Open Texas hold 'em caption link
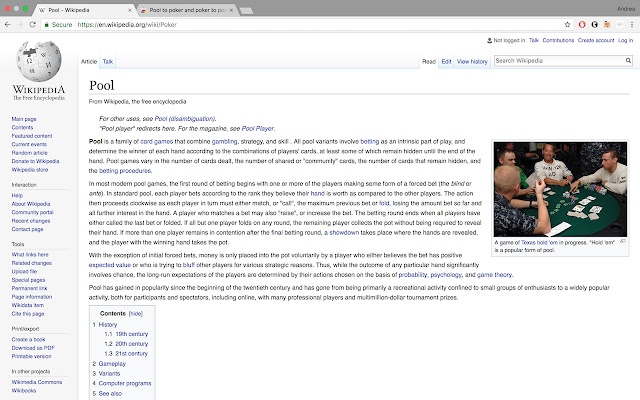Screen dimensions: 640x400 click(x=539, y=242)
